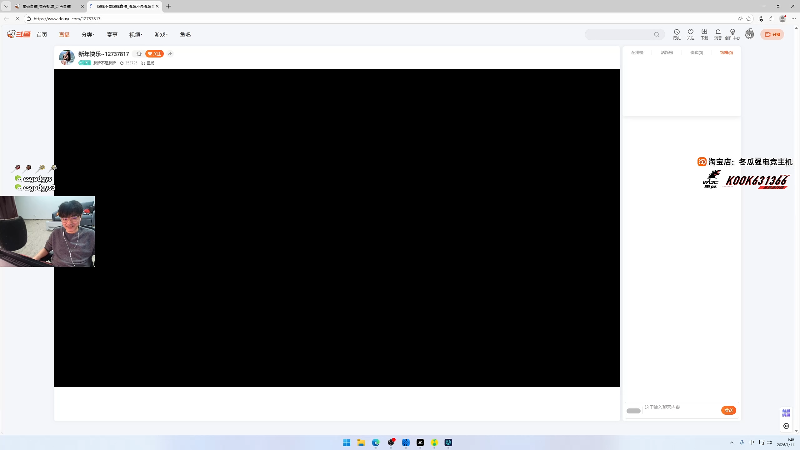
Task: Open 首页 item next to the logo
Action: 42,35
